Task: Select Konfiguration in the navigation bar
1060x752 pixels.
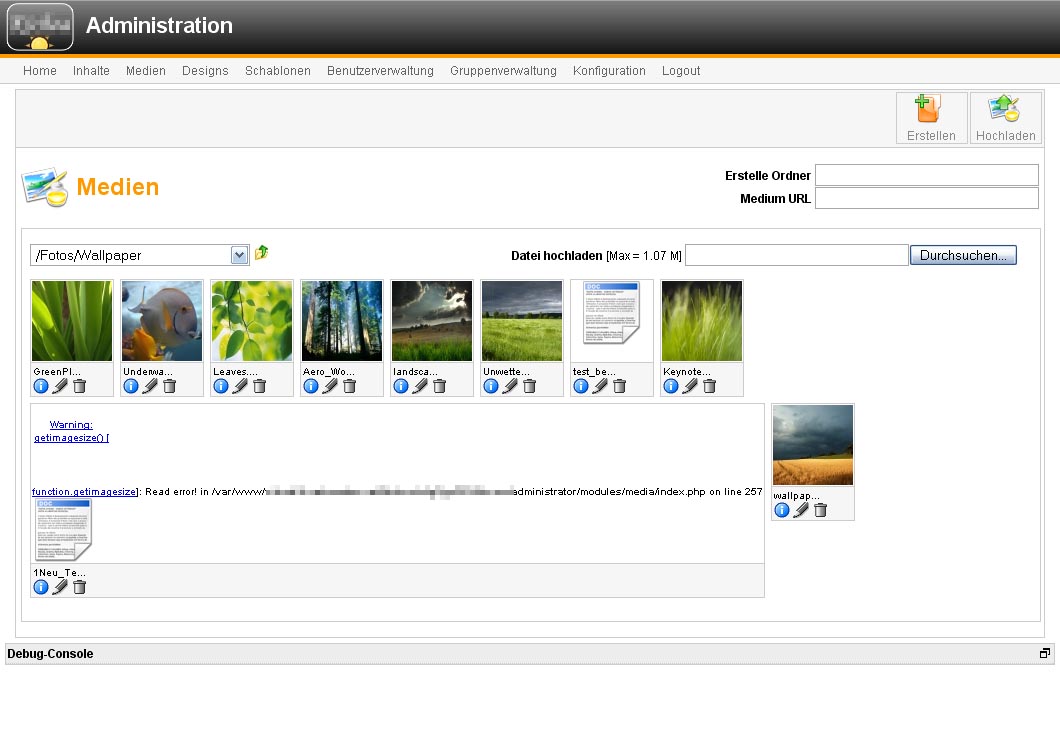Action: point(609,71)
